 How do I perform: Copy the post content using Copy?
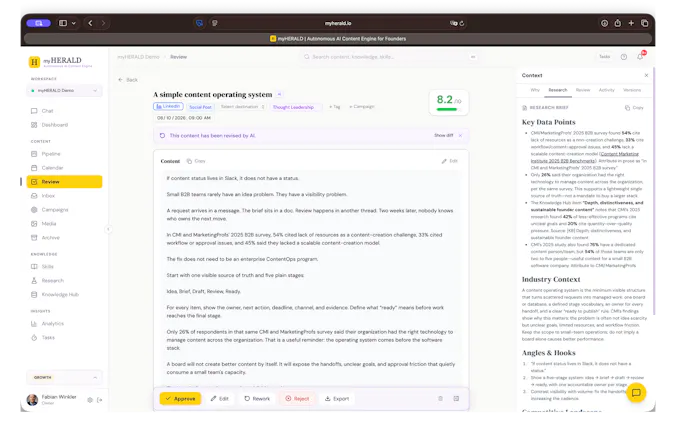[196, 161]
